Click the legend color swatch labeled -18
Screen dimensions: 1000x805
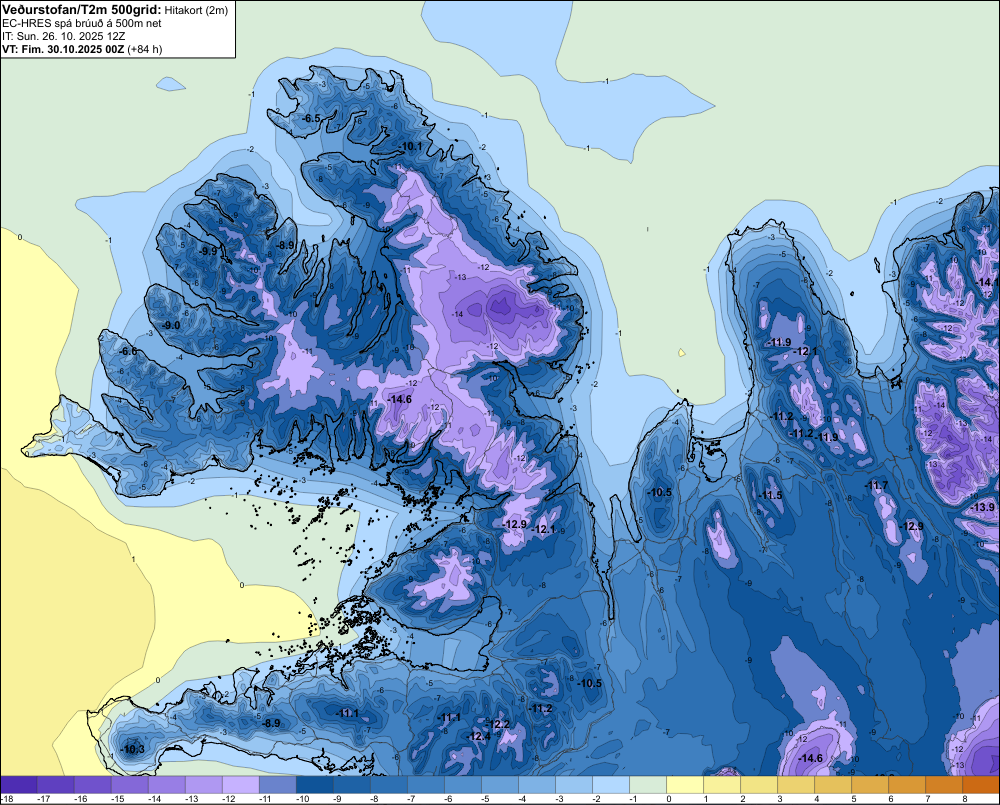point(19,785)
